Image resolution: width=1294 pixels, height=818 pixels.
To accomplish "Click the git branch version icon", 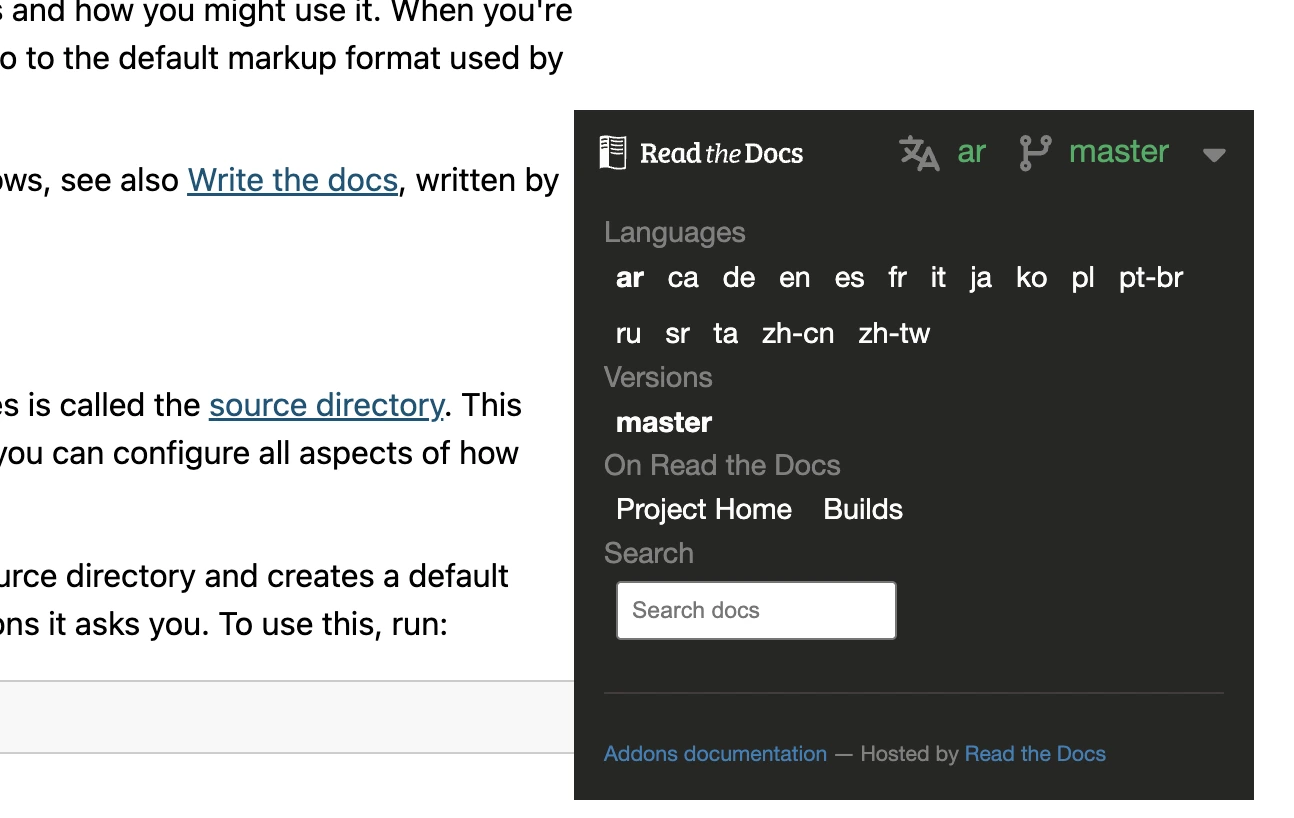I will (1035, 153).
